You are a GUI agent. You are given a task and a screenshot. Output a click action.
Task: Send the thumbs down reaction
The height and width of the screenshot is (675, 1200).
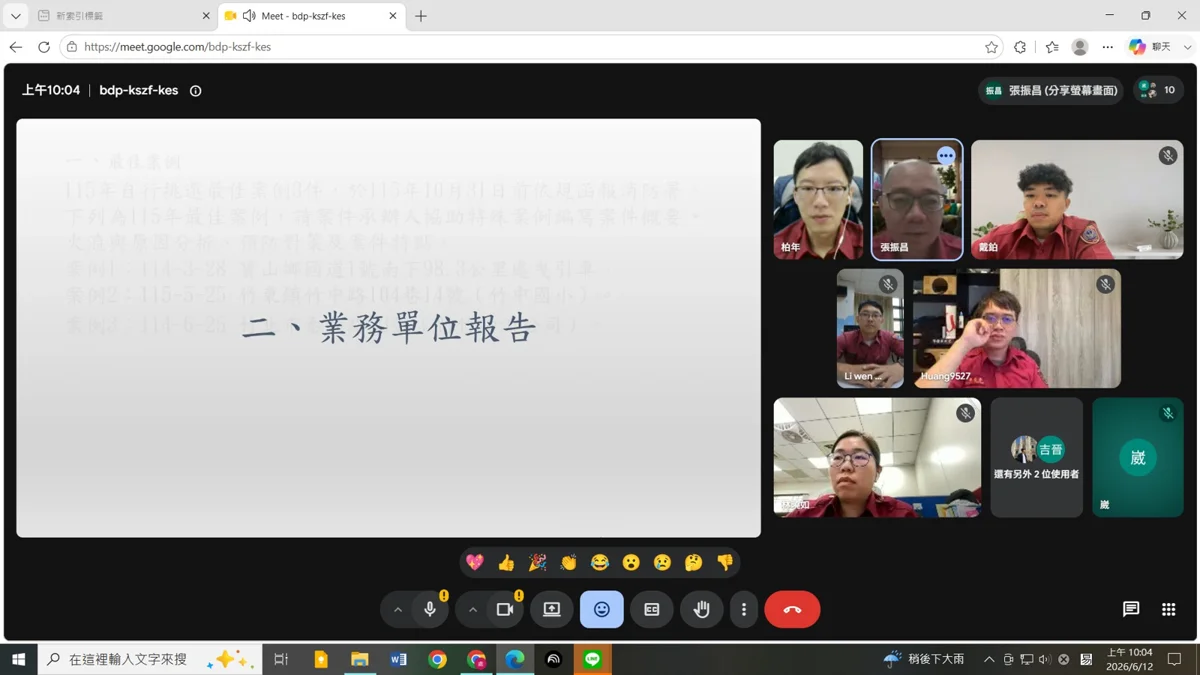click(x=725, y=563)
